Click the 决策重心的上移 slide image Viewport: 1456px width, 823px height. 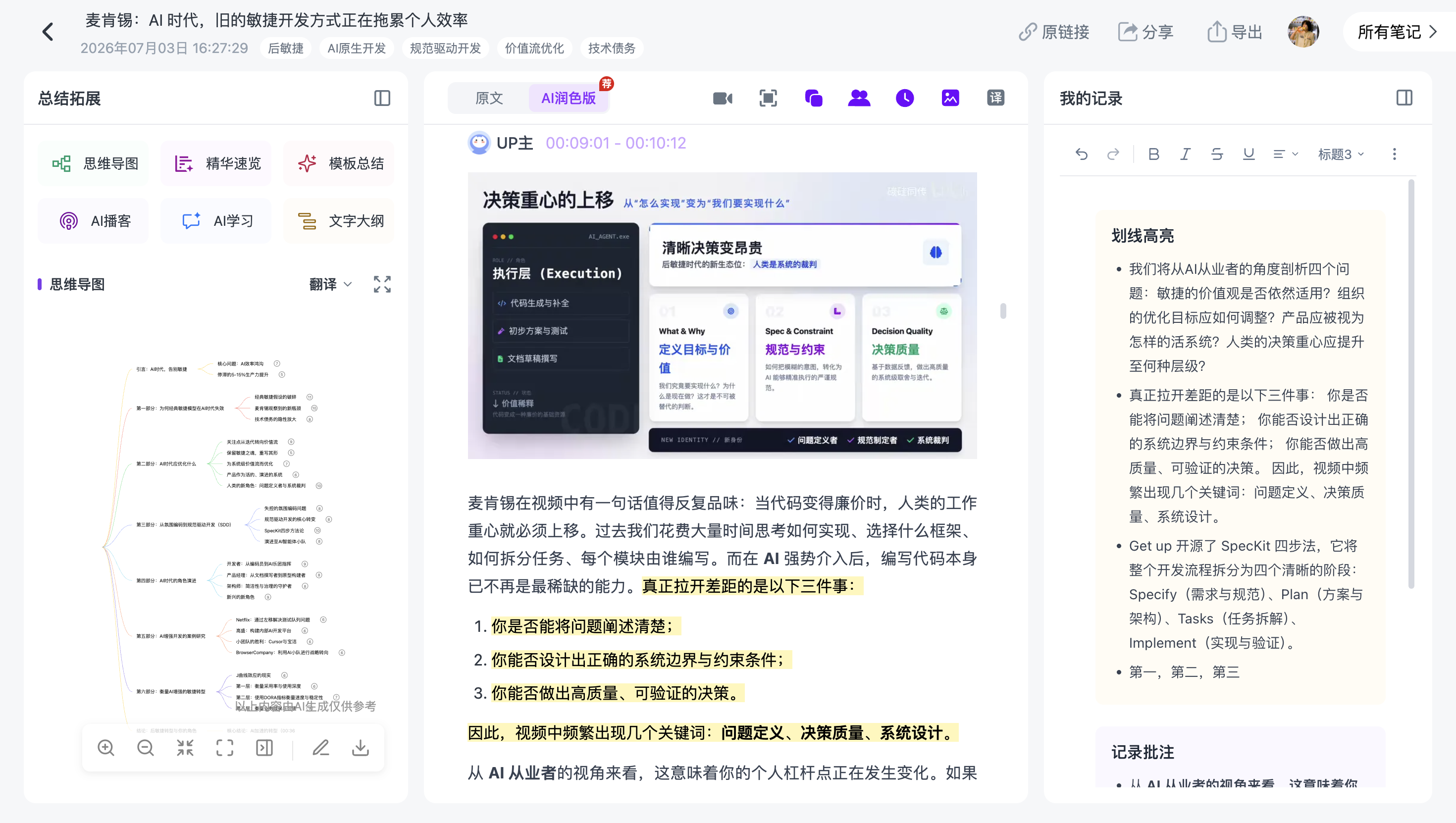(722, 315)
